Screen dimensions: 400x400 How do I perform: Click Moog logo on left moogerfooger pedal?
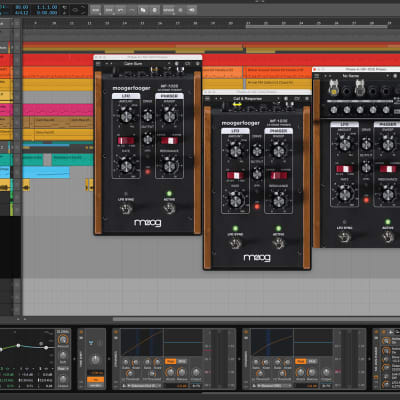pyautogui.click(x=148, y=223)
